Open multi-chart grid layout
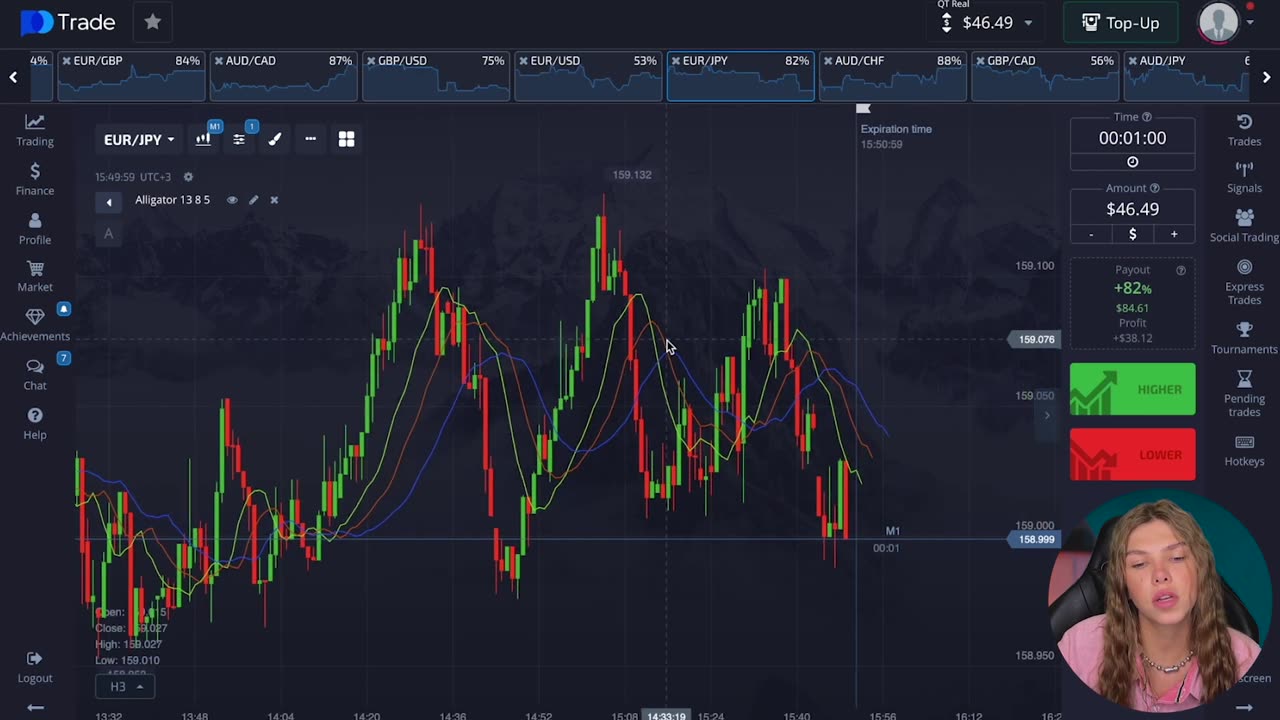Screen dimensions: 1280x720 [346, 139]
